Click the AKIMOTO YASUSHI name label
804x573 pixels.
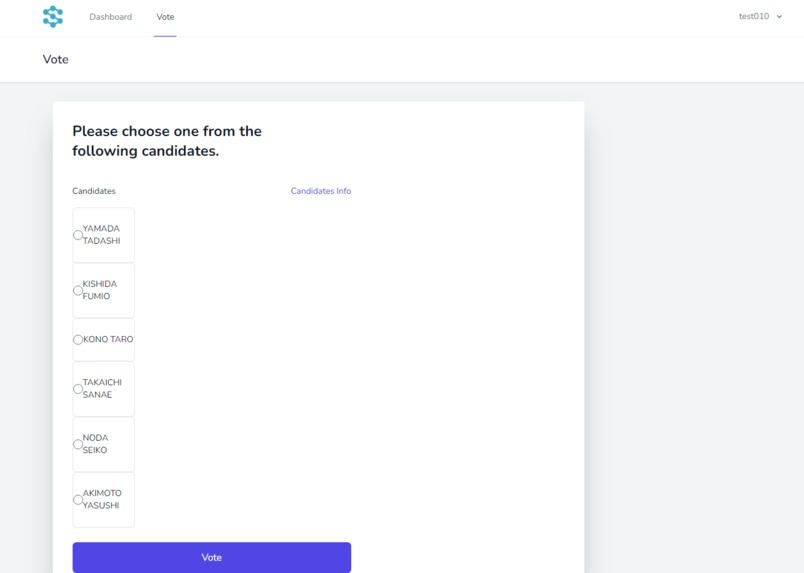point(102,499)
